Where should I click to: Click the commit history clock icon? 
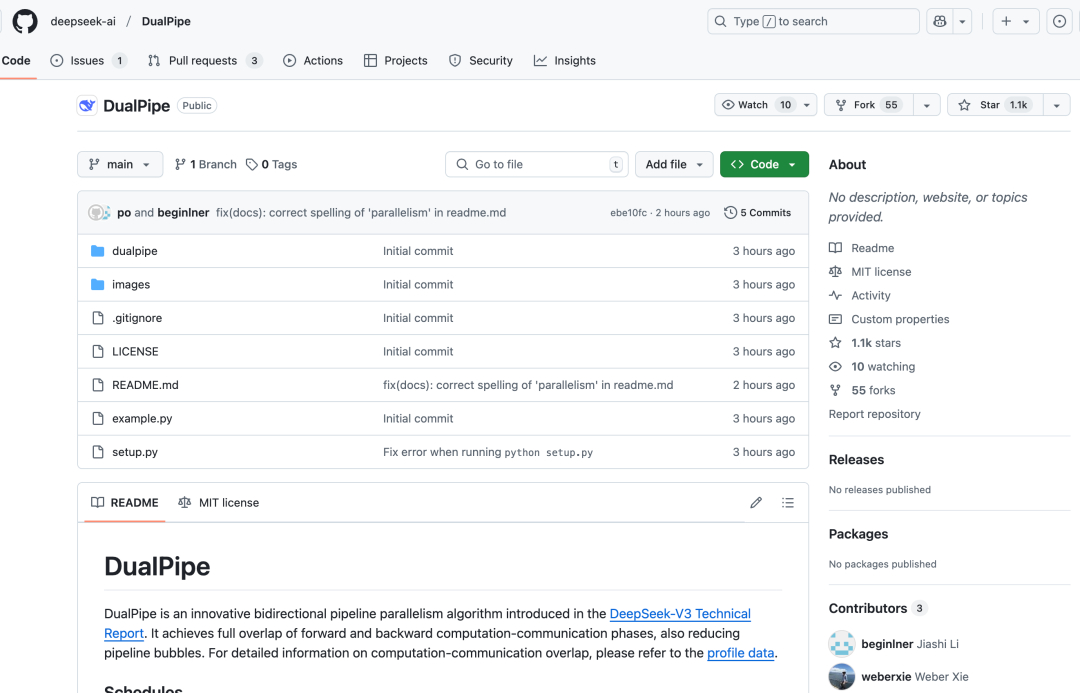[x=730, y=213]
